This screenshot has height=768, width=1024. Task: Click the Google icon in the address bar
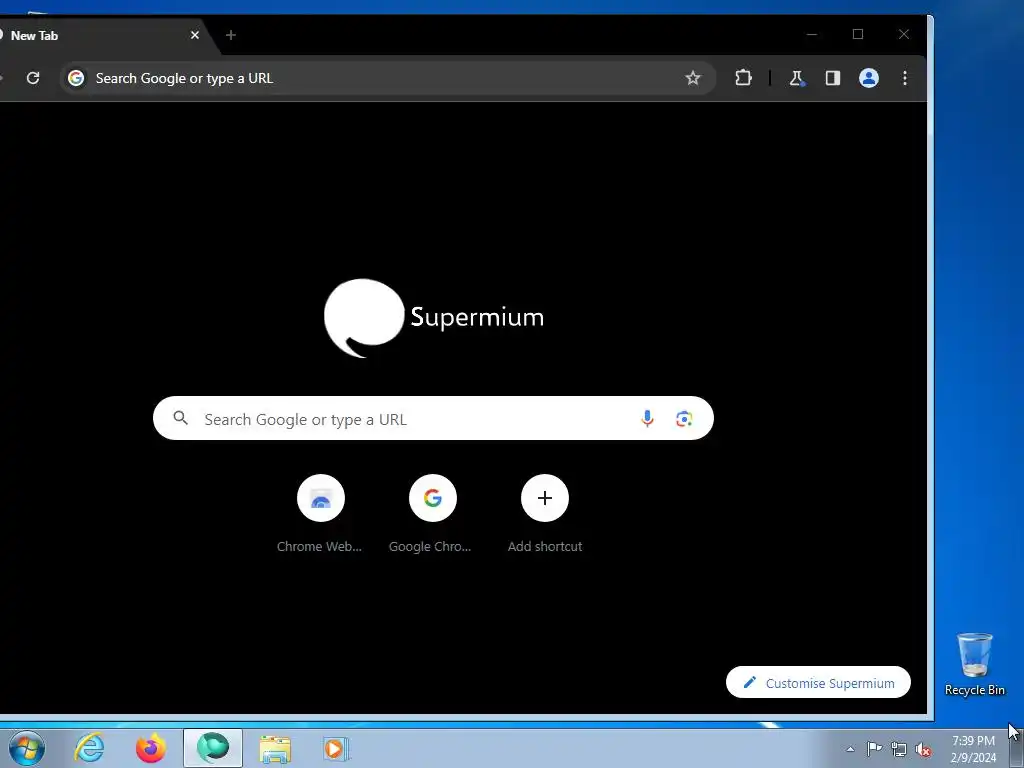point(76,78)
